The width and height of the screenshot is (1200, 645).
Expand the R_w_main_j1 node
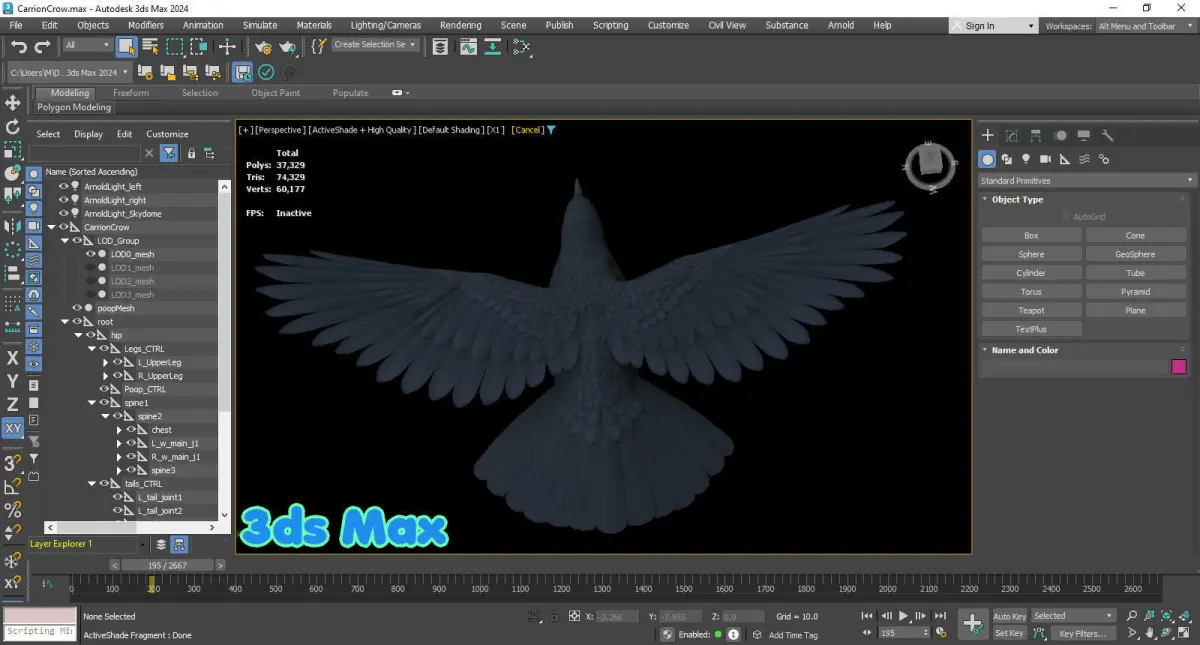point(119,457)
